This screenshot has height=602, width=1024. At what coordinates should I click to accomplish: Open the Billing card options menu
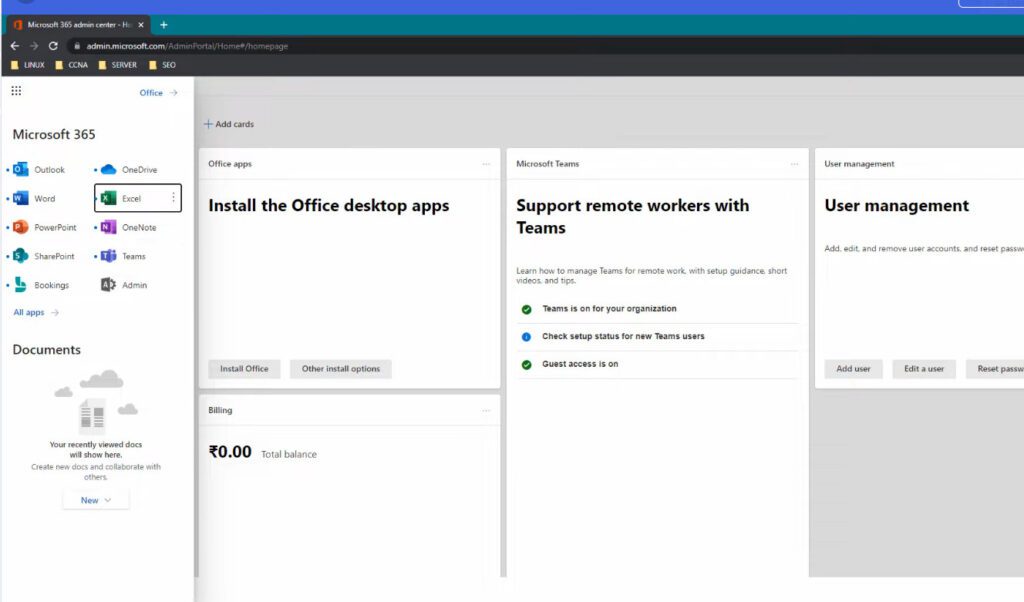tap(486, 411)
